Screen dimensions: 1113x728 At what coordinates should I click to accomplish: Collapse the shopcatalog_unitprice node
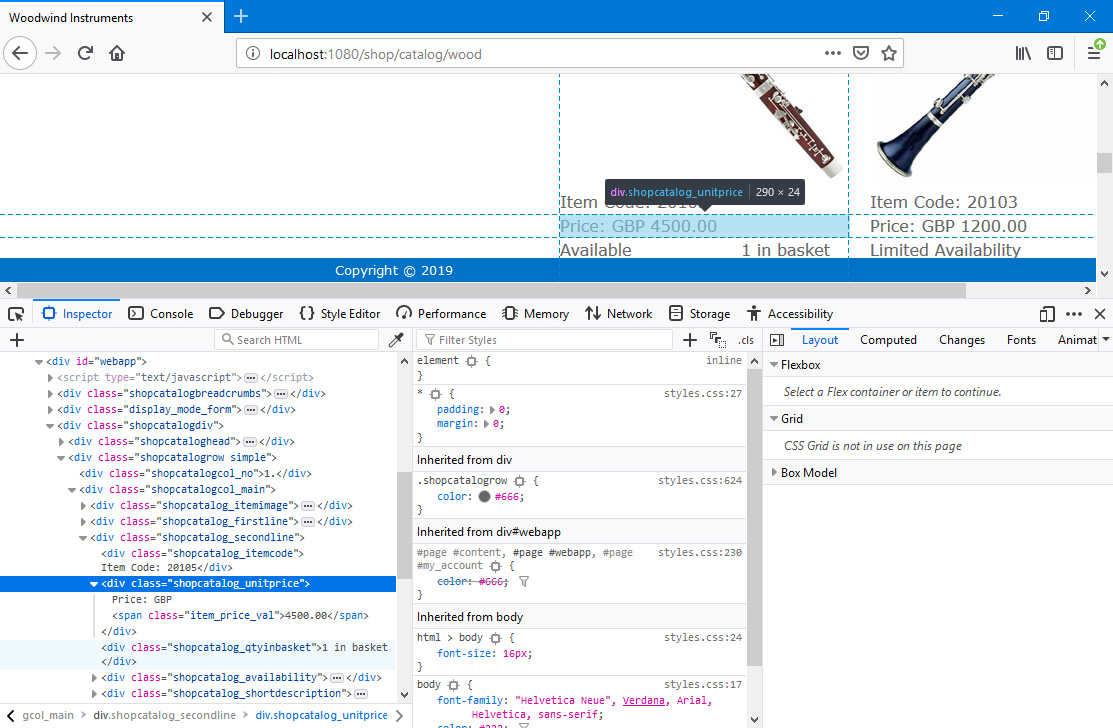pyautogui.click(x=94, y=584)
